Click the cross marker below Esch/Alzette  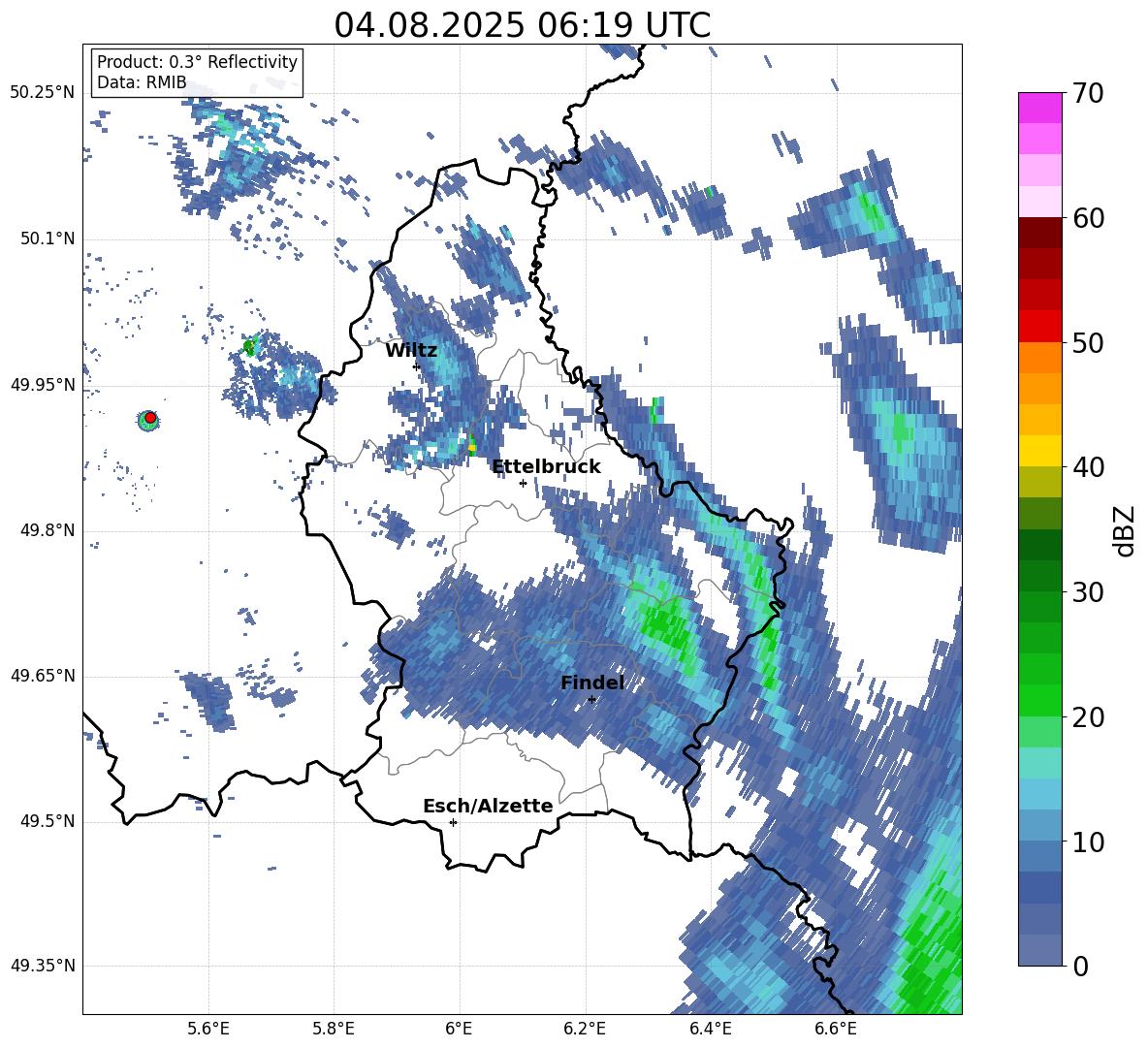pyautogui.click(x=453, y=822)
